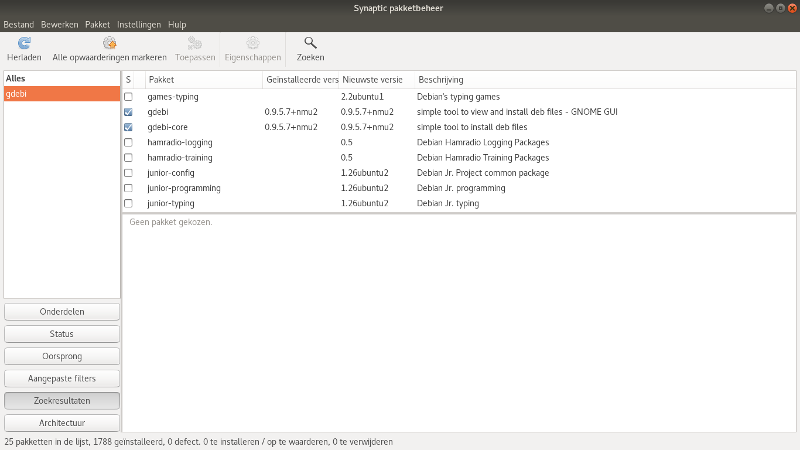Switch to the Status filter view
800x450 pixels.
(x=62, y=334)
